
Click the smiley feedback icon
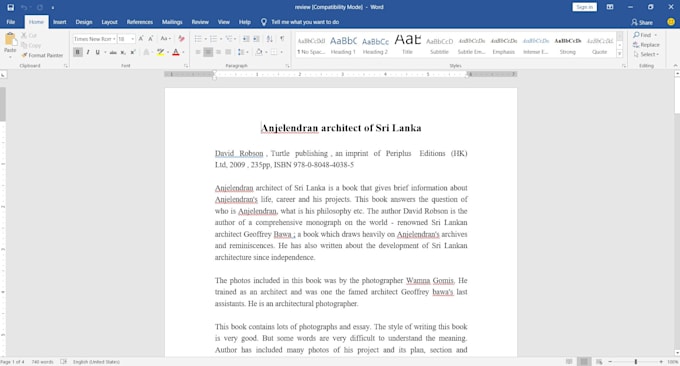pyautogui.click(x=671, y=22)
